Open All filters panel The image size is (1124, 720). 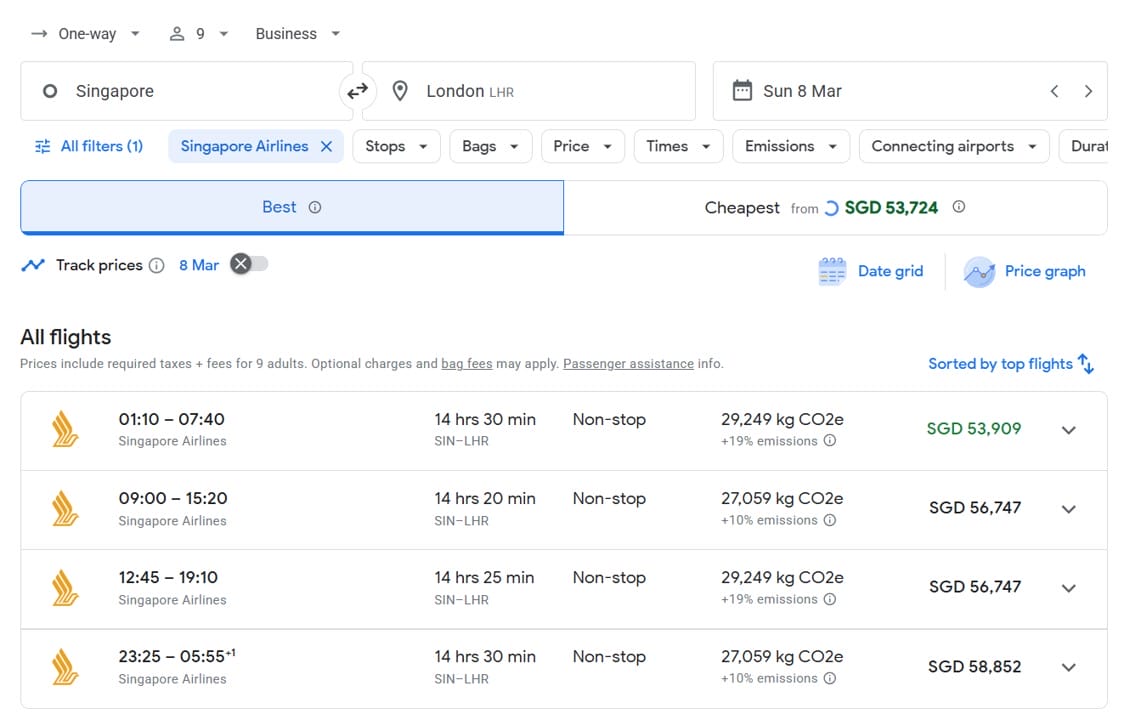pos(88,147)
